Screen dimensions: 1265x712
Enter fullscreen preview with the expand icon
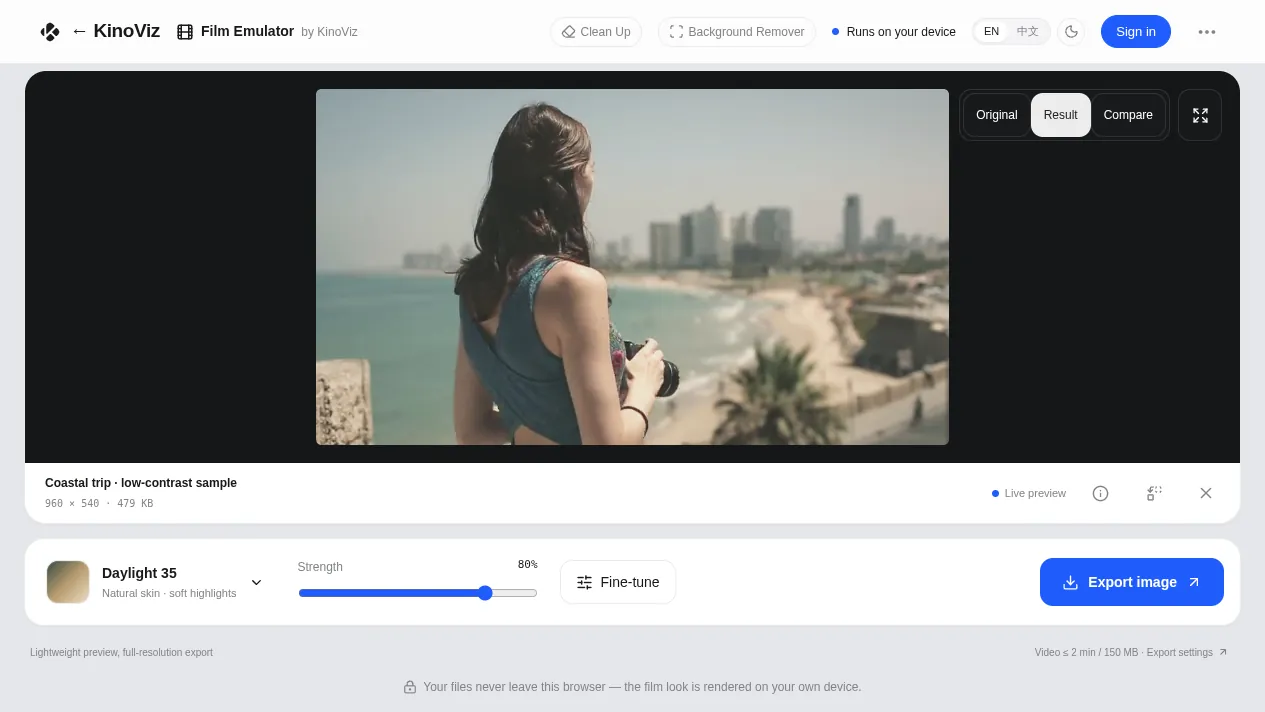pos(1200,115)
